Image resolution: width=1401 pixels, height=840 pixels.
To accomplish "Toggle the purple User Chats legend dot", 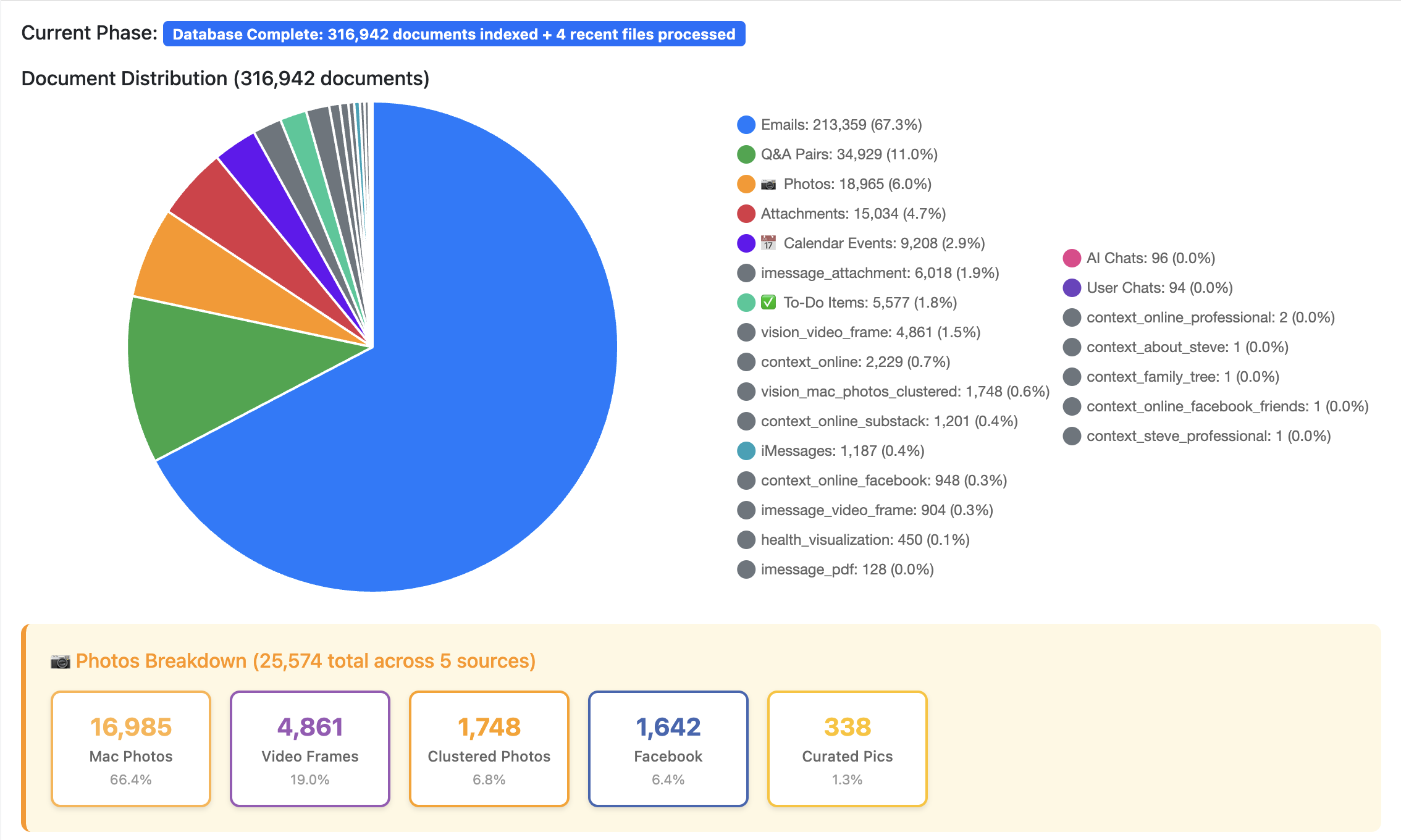I will coord(1072,288).
